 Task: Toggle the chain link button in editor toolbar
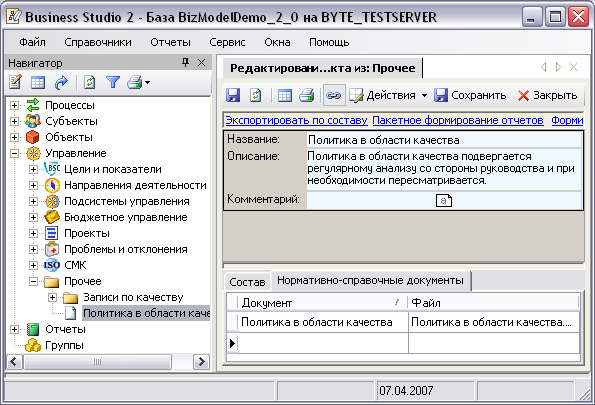click(x=334, y=95)
